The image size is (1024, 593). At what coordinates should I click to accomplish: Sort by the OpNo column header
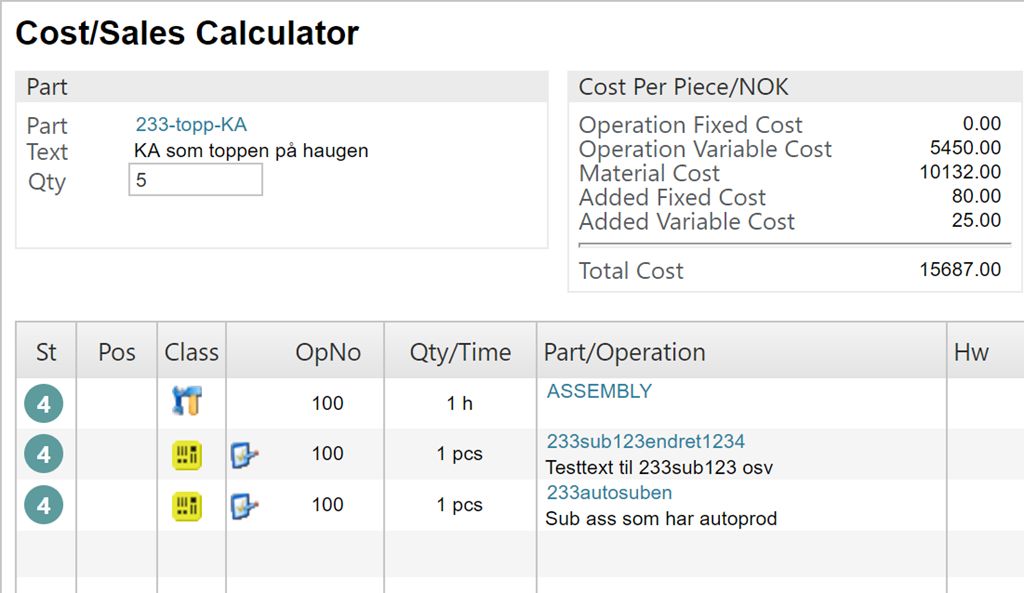tap(328, 352)
